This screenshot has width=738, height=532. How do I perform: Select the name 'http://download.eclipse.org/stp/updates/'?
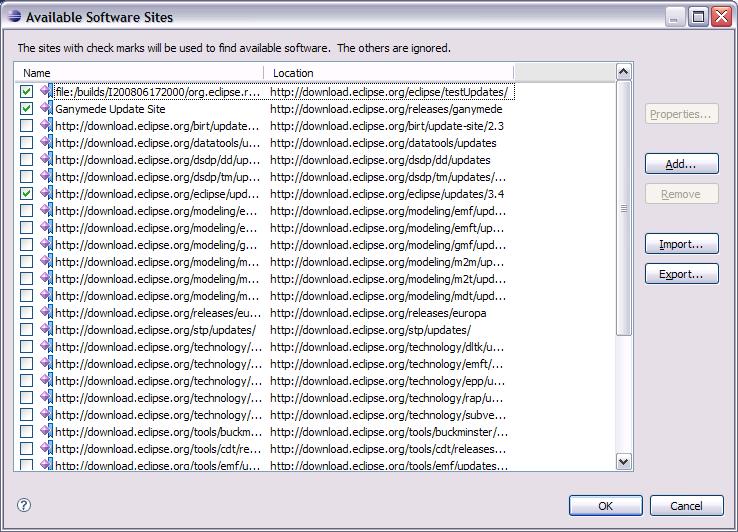(x=155, y=330)
